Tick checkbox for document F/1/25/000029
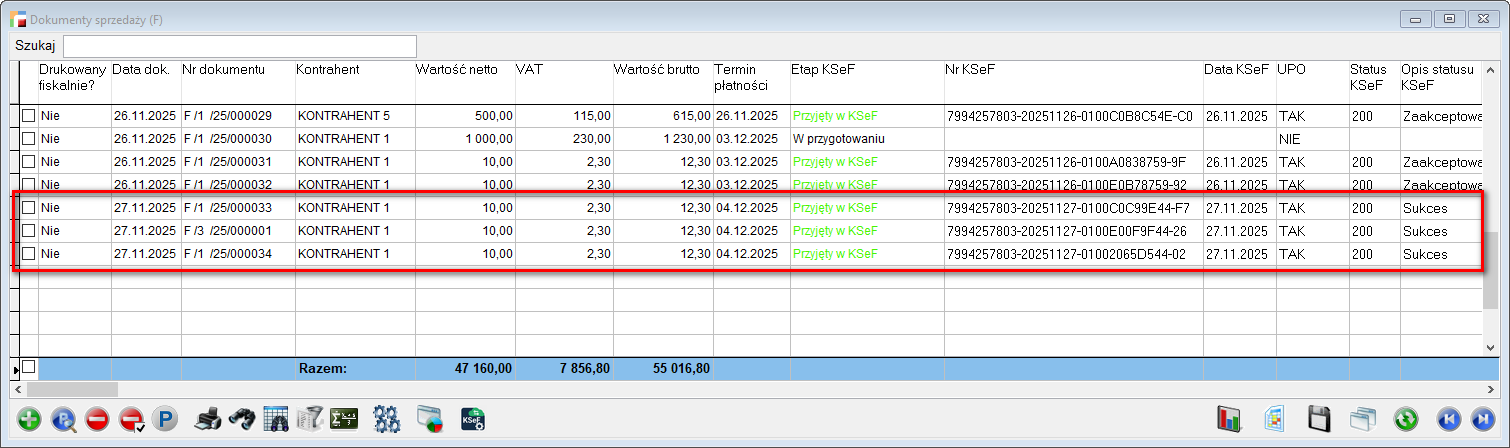Image resolution: width=1510 pixels, height=448 pixels. (28, 116)
